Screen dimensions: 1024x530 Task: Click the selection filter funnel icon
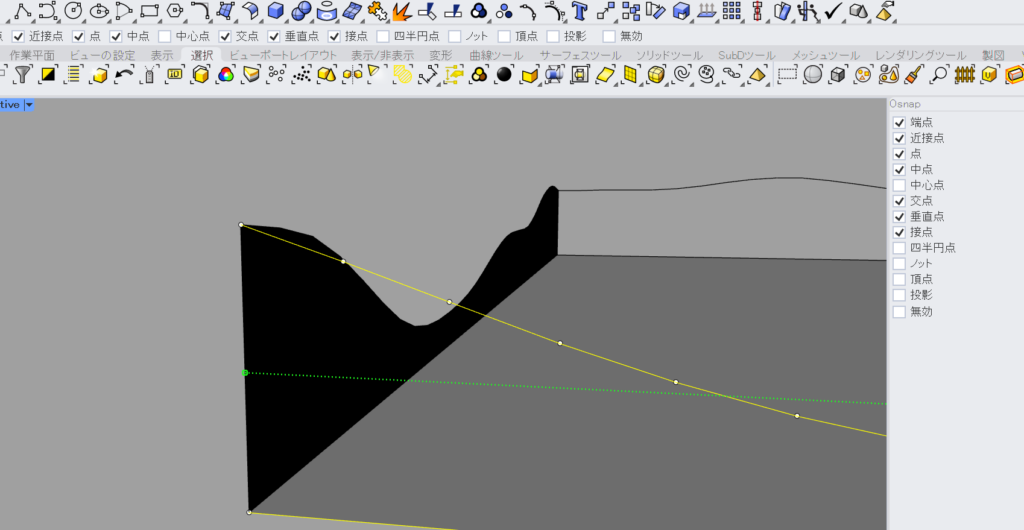tap(23, 75)
